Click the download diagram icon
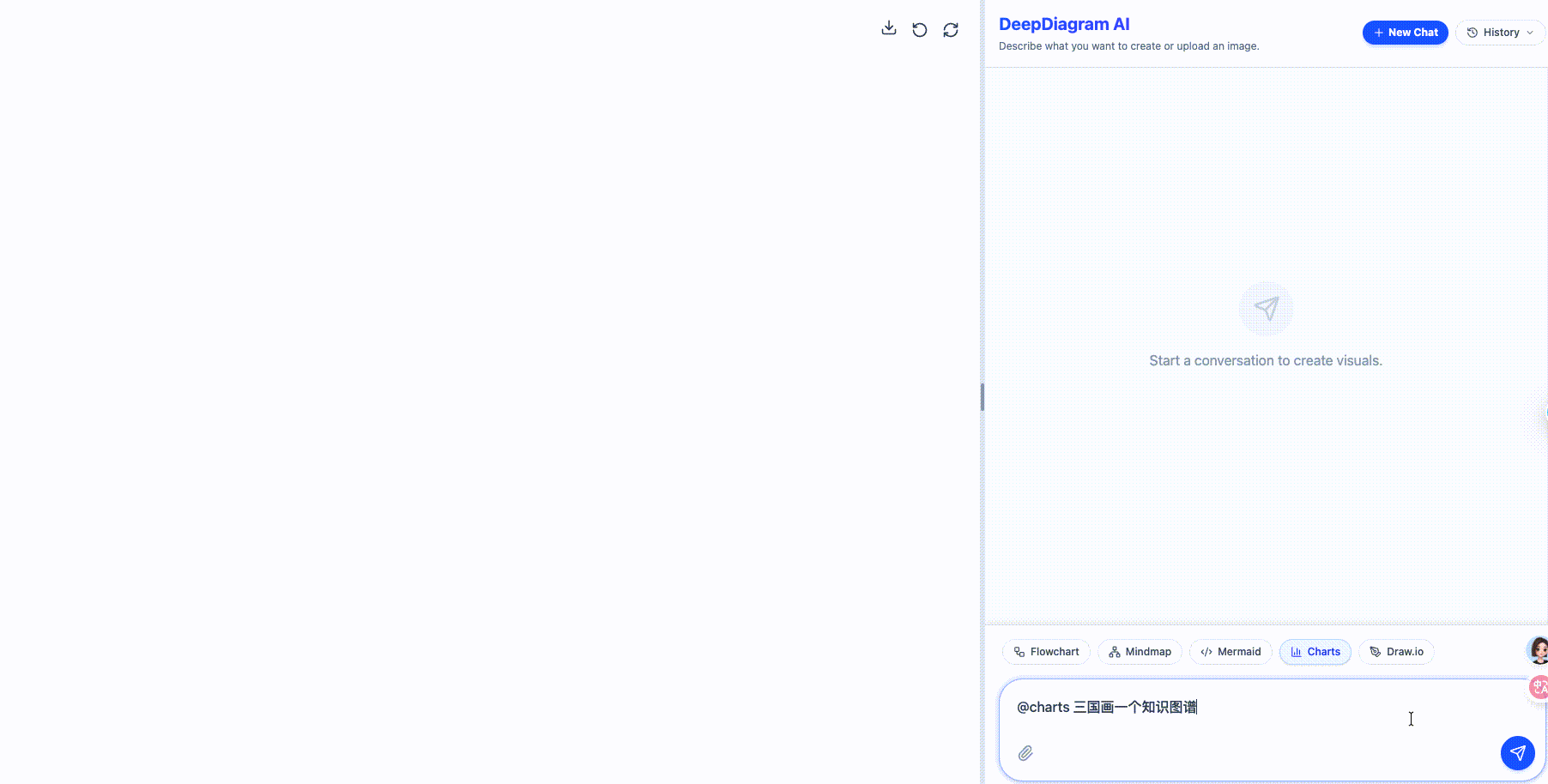This screenshot has width=1548, height=784. (x=889, y=29)
